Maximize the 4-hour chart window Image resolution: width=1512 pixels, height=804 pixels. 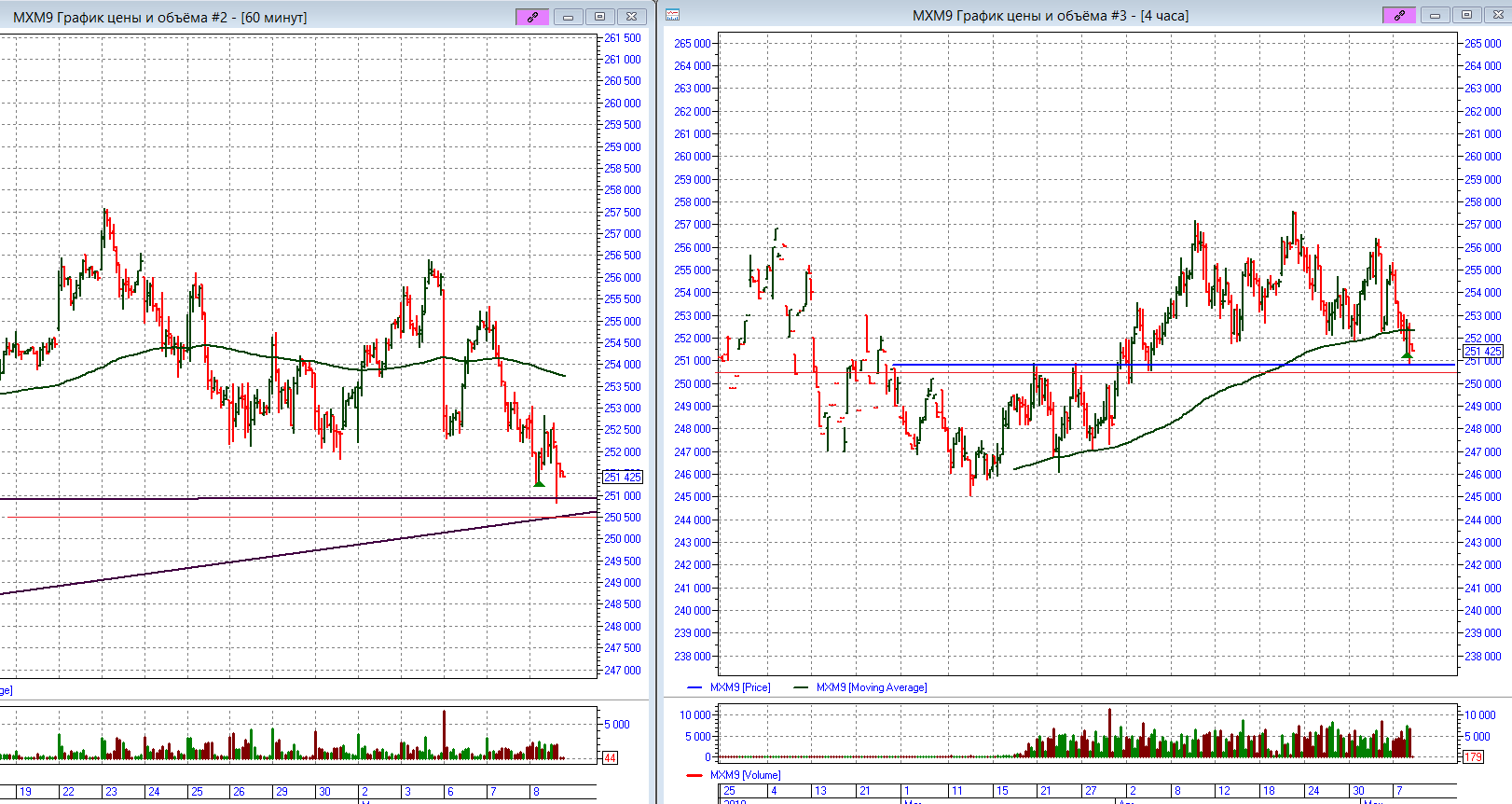(1466, 15)
